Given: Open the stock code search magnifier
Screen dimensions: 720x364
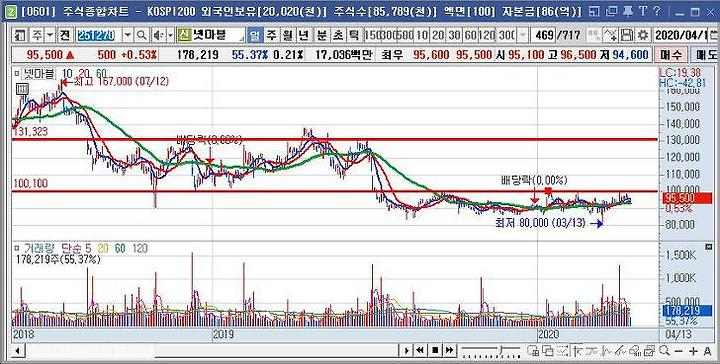Looking at the screenshot, I should click(x=141, y=35).
